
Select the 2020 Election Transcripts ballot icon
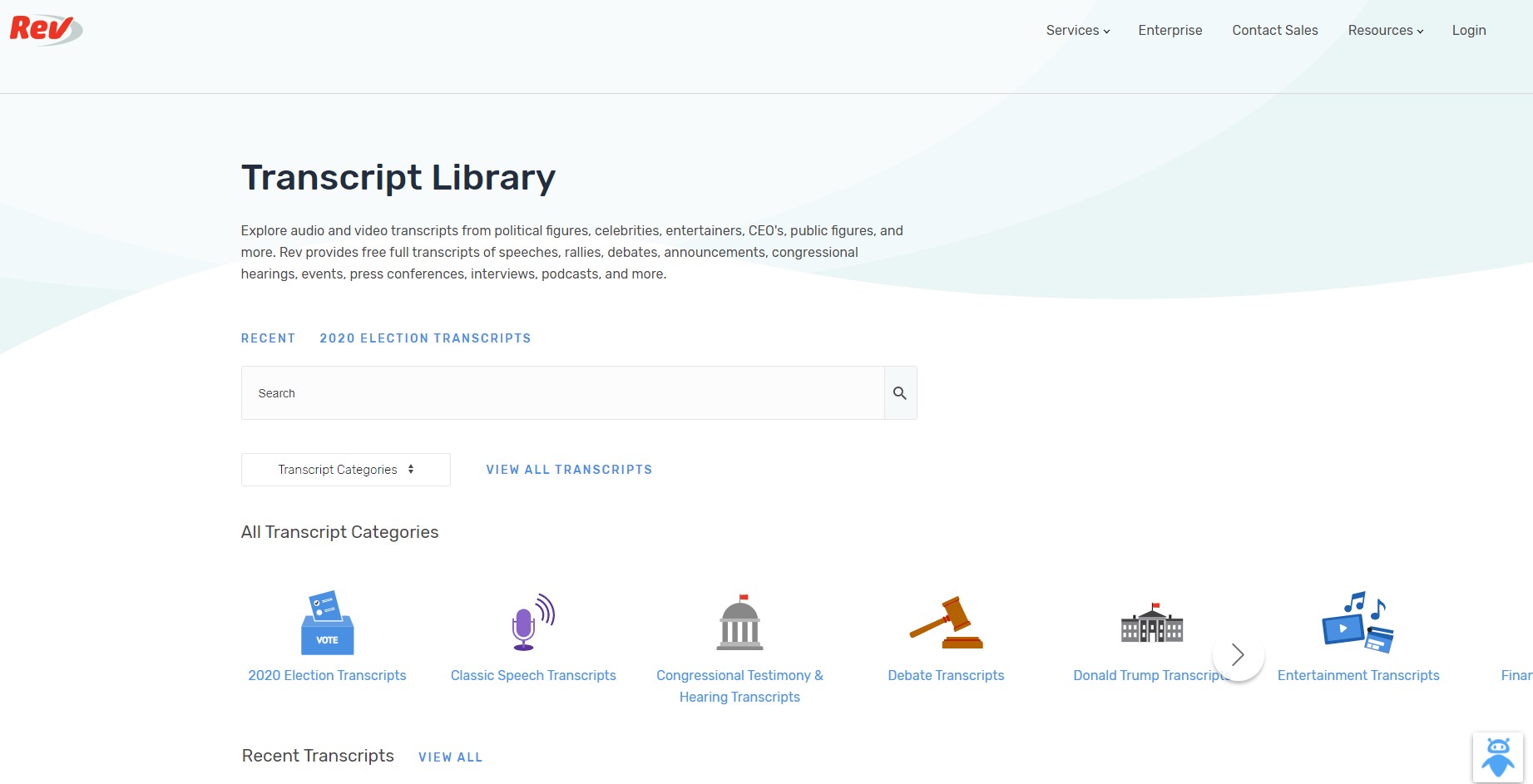tap(327, 621)
